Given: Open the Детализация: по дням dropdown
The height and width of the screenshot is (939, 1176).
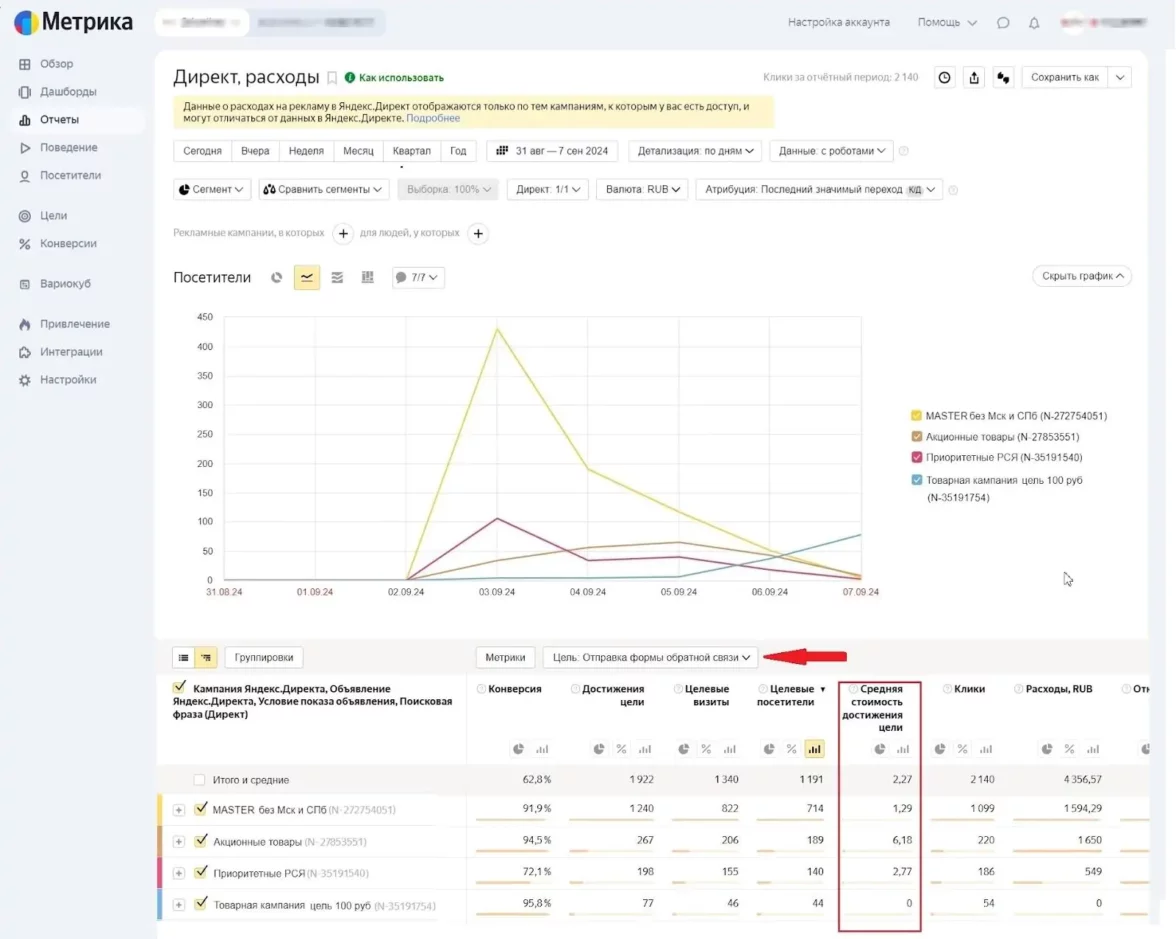Looking at the screenshot, I should coord(695,151).
